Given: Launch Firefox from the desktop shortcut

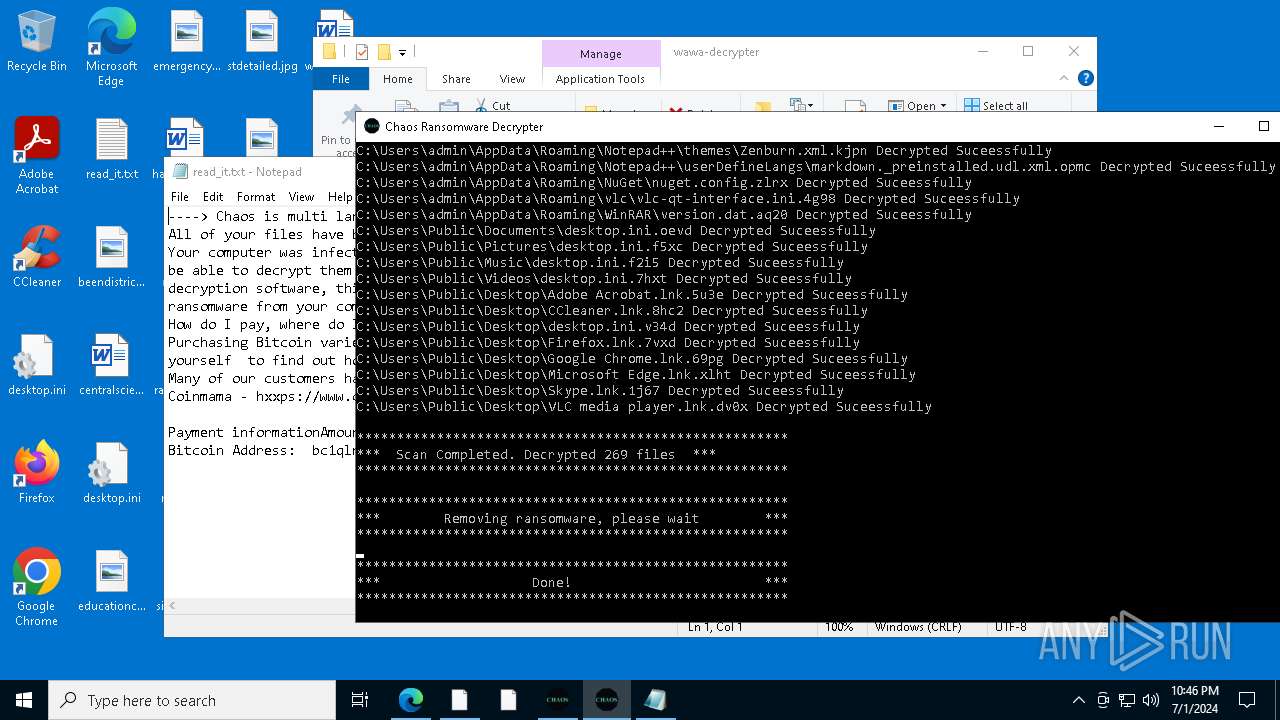Looking at the screenshot, I should [37, 472].
